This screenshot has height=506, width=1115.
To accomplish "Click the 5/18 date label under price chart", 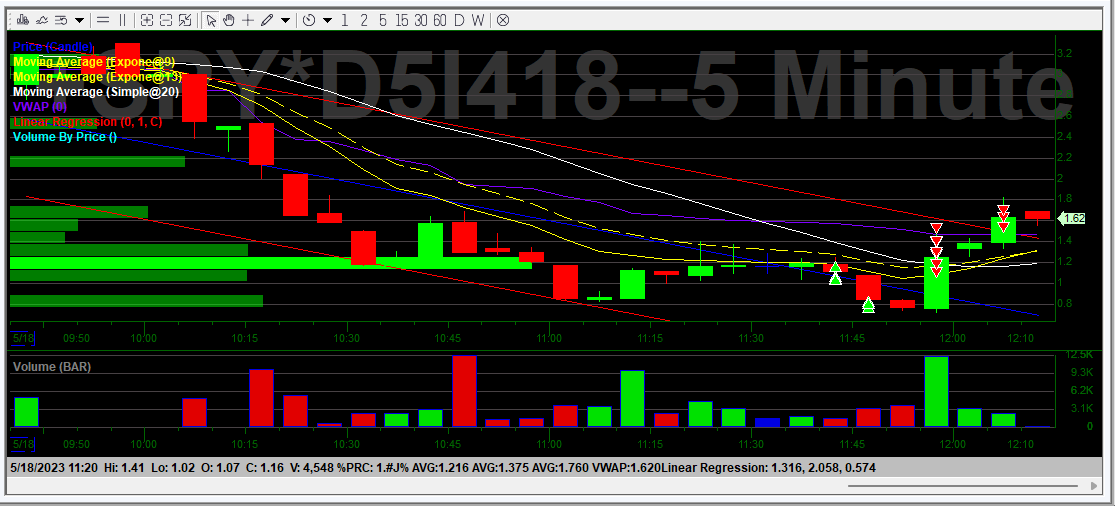I will point(23,338).
